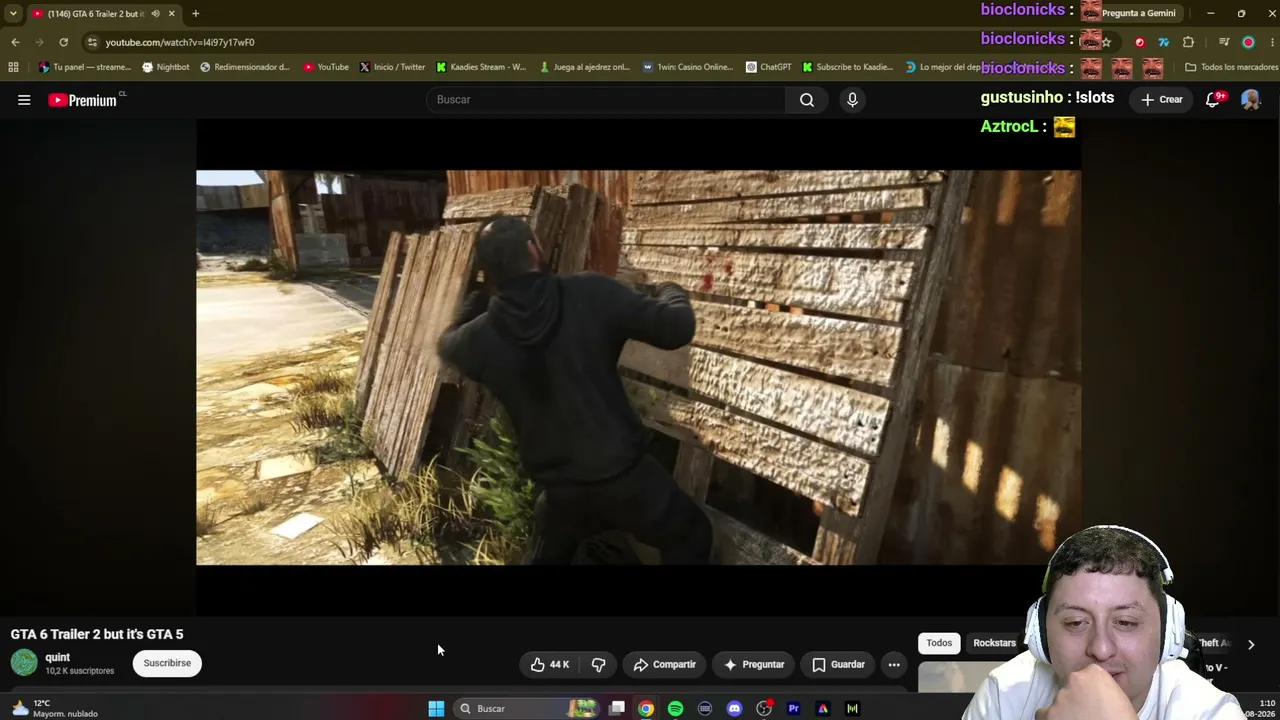Open Chrome tab search chevron
Screen dimensions: 1280x720
(x=13, y=14)
